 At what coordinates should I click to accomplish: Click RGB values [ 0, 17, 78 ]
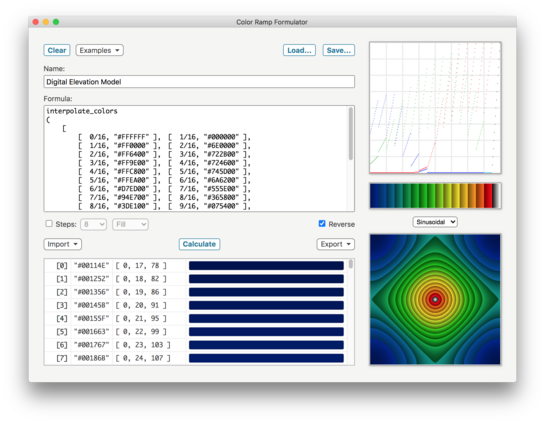(141, 266)
